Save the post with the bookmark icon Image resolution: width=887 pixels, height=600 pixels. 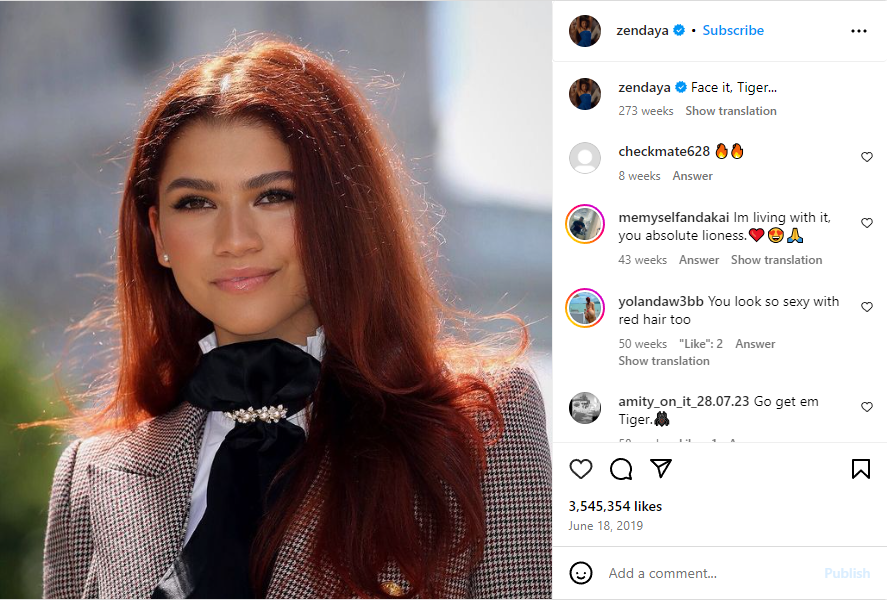coord(860,469)
